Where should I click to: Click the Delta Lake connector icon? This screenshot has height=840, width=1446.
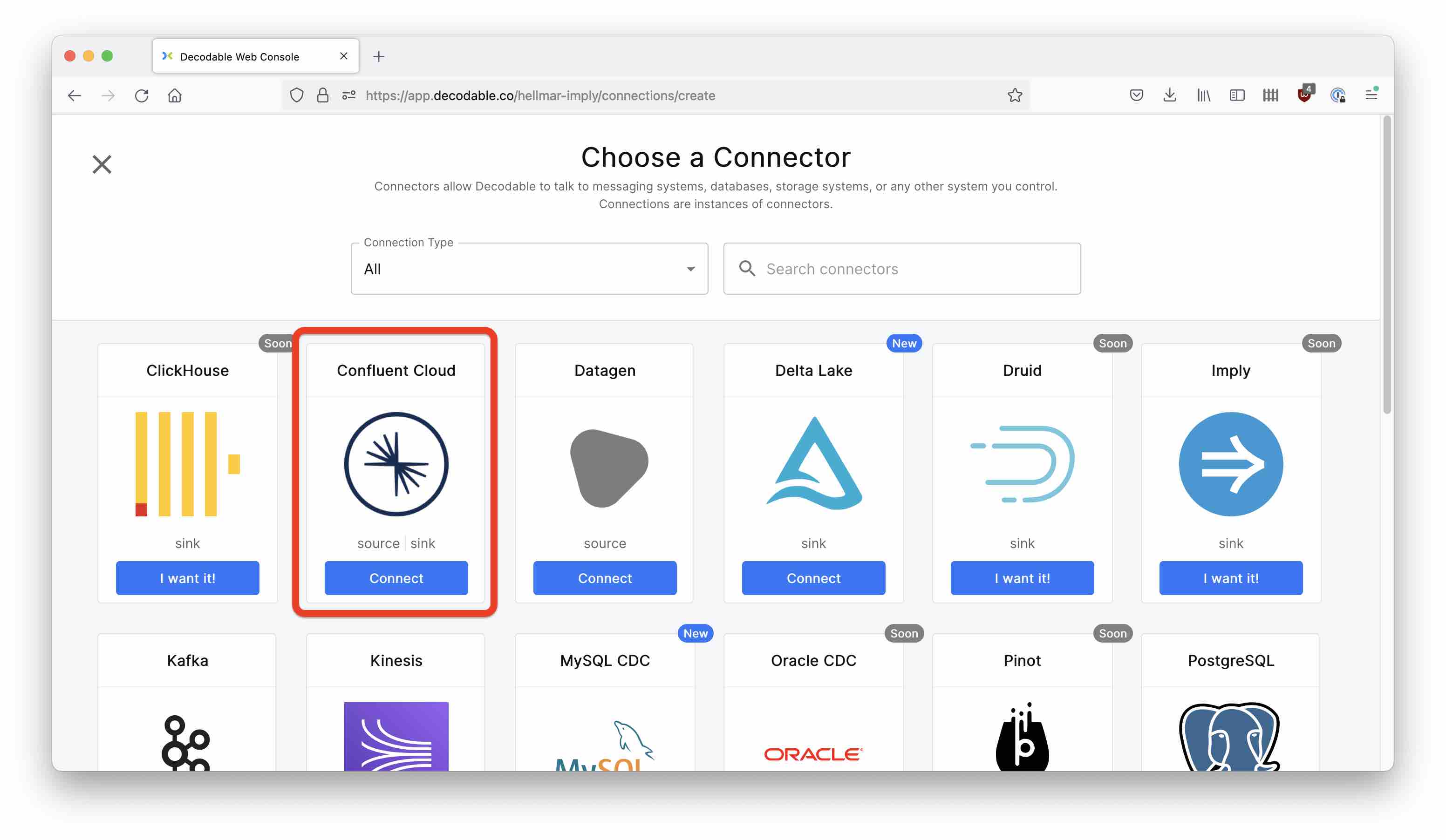[814, 463]
